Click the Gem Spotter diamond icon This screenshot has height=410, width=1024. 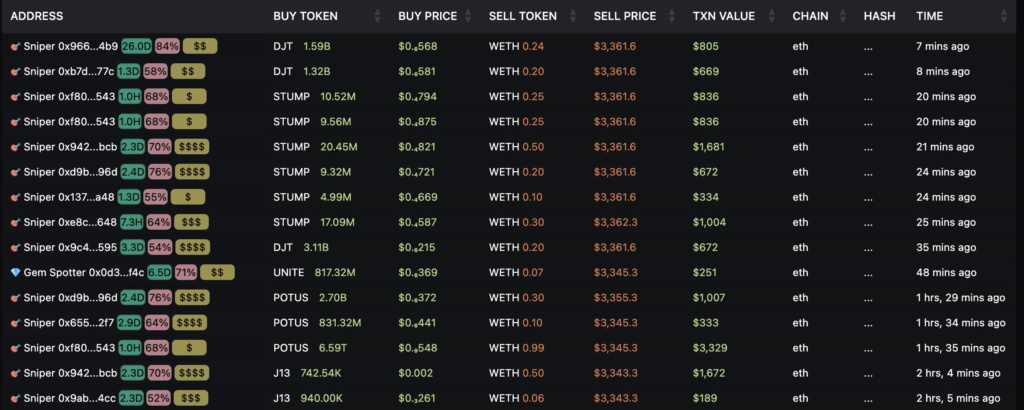click(x=15, y=272)
